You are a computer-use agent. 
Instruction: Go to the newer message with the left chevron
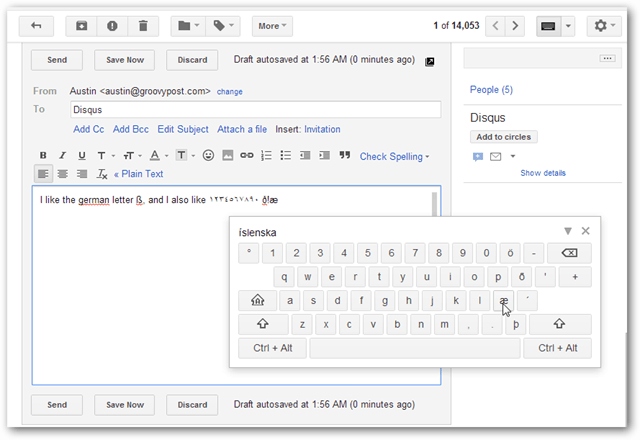click(495, 26)
